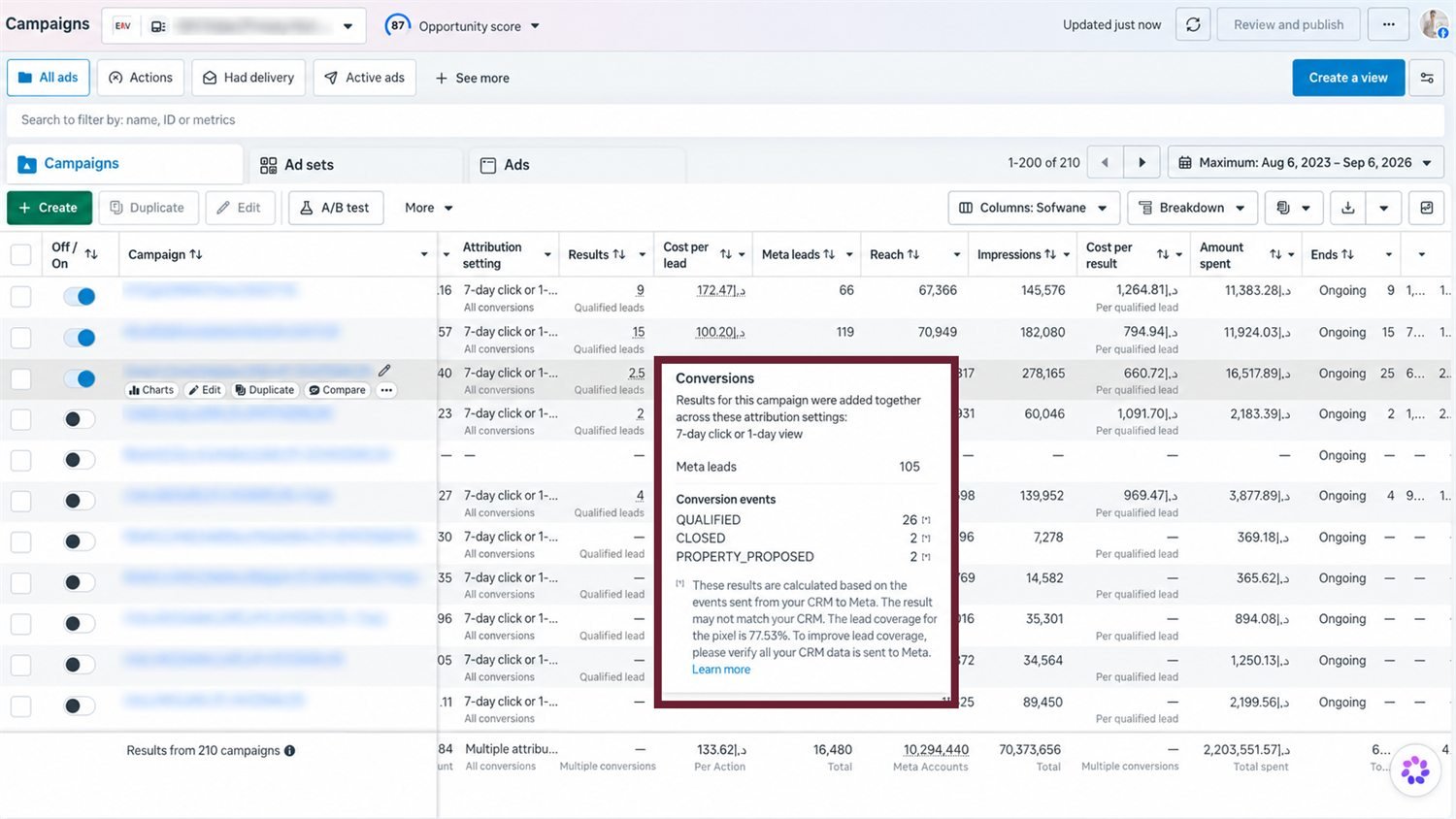
Task: Open the Breakdown dropdown
Action: pyautogui.click(x=1192, y=208)
